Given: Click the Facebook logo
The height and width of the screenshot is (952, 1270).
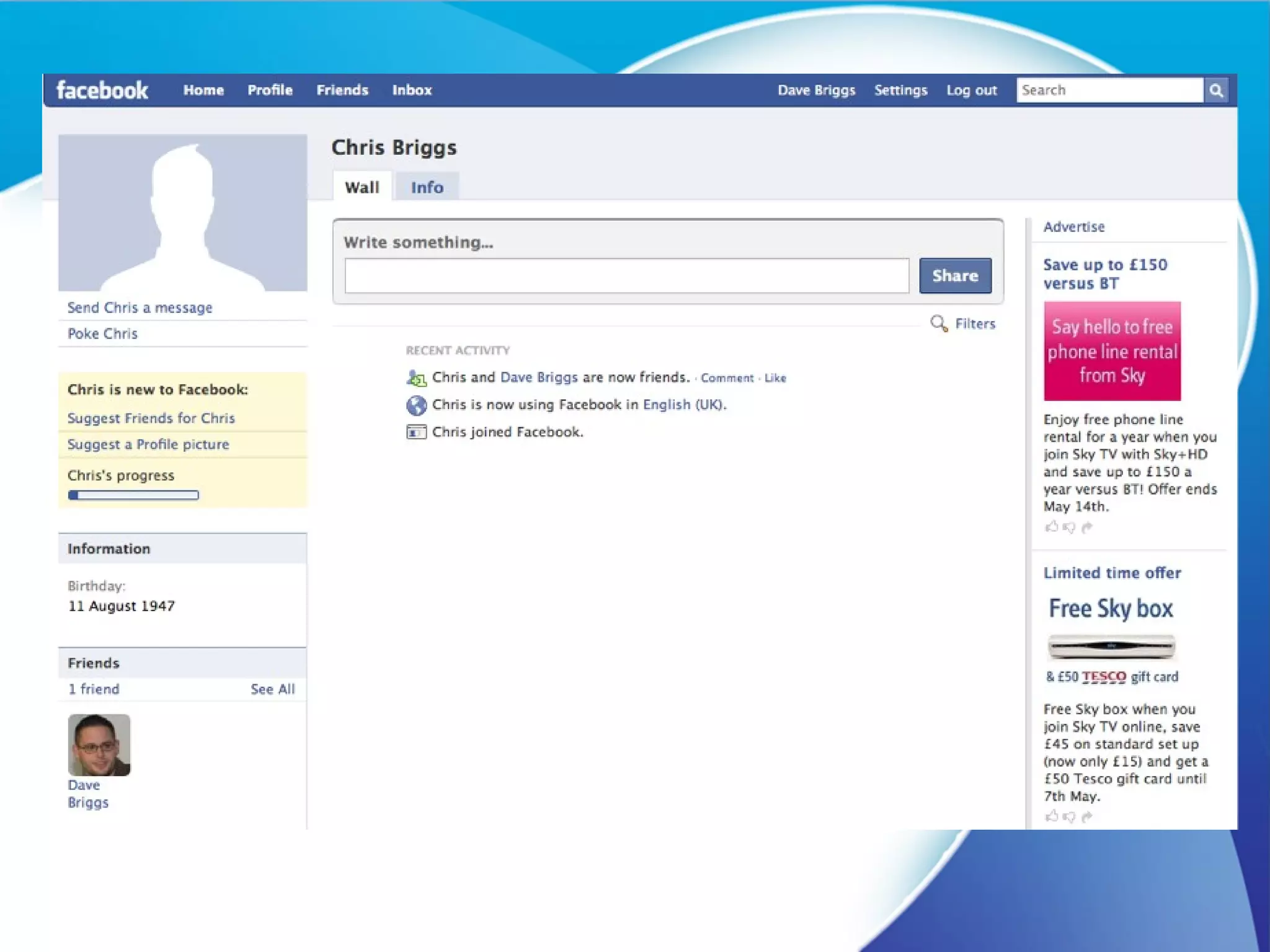Looking at the screenshot, I should pos(102,90).
